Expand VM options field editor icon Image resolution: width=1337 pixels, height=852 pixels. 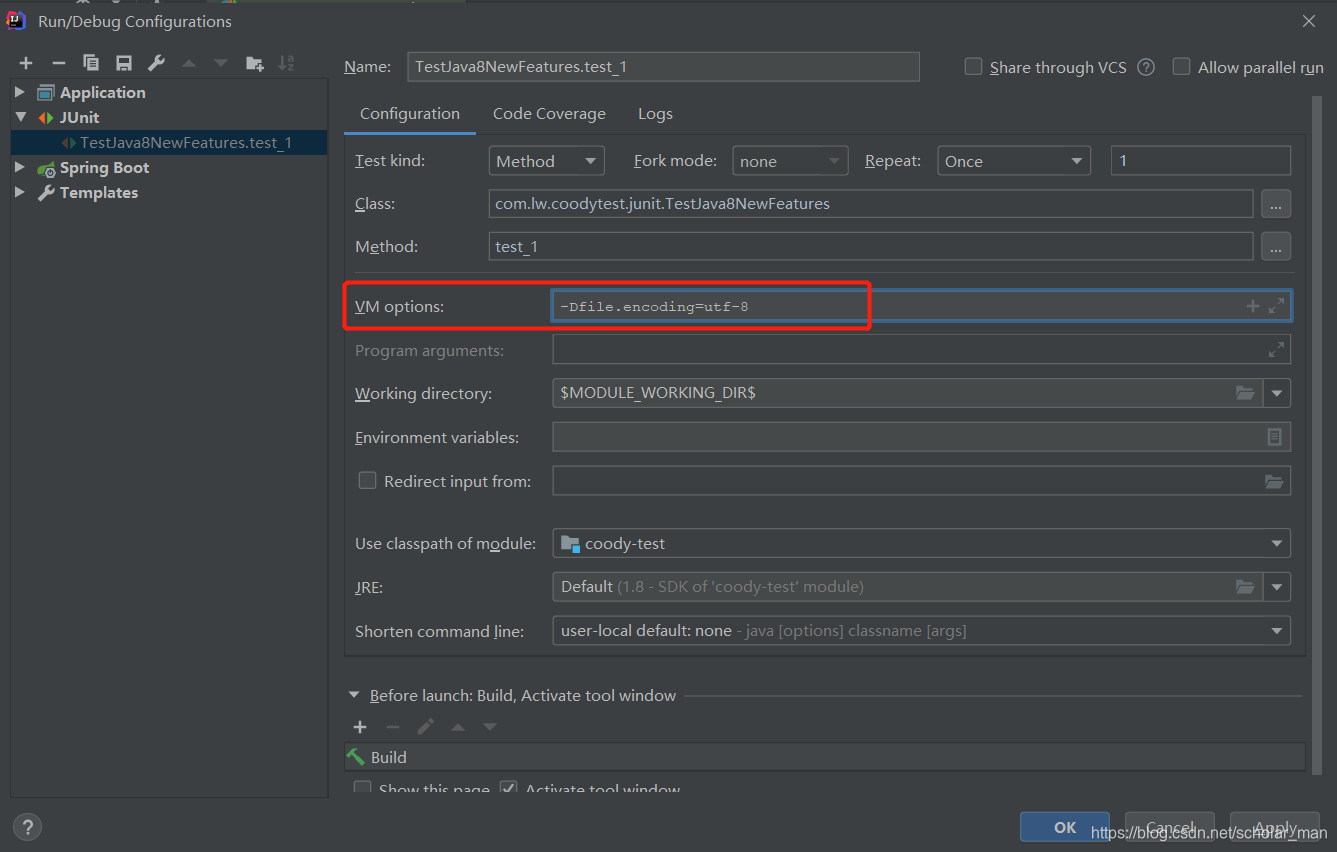1276,306
